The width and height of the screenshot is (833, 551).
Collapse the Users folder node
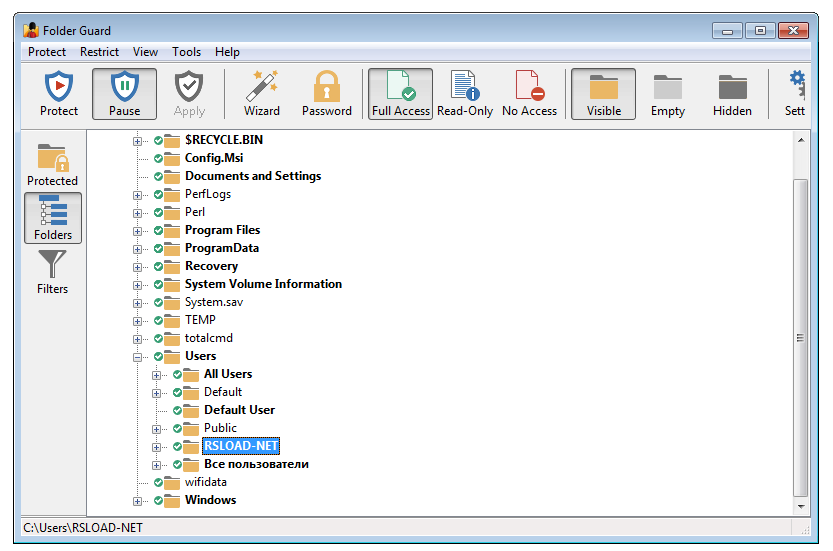[137, 357]
